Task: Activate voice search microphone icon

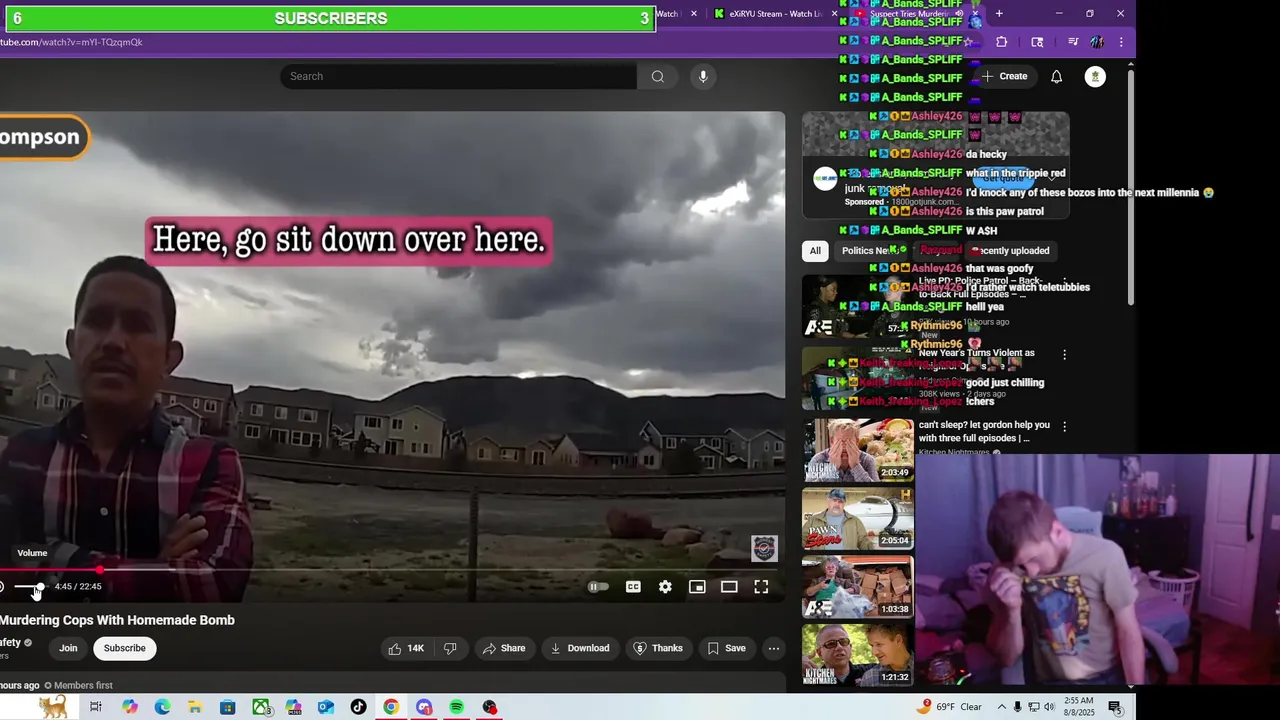Action: tap(703, 76)
